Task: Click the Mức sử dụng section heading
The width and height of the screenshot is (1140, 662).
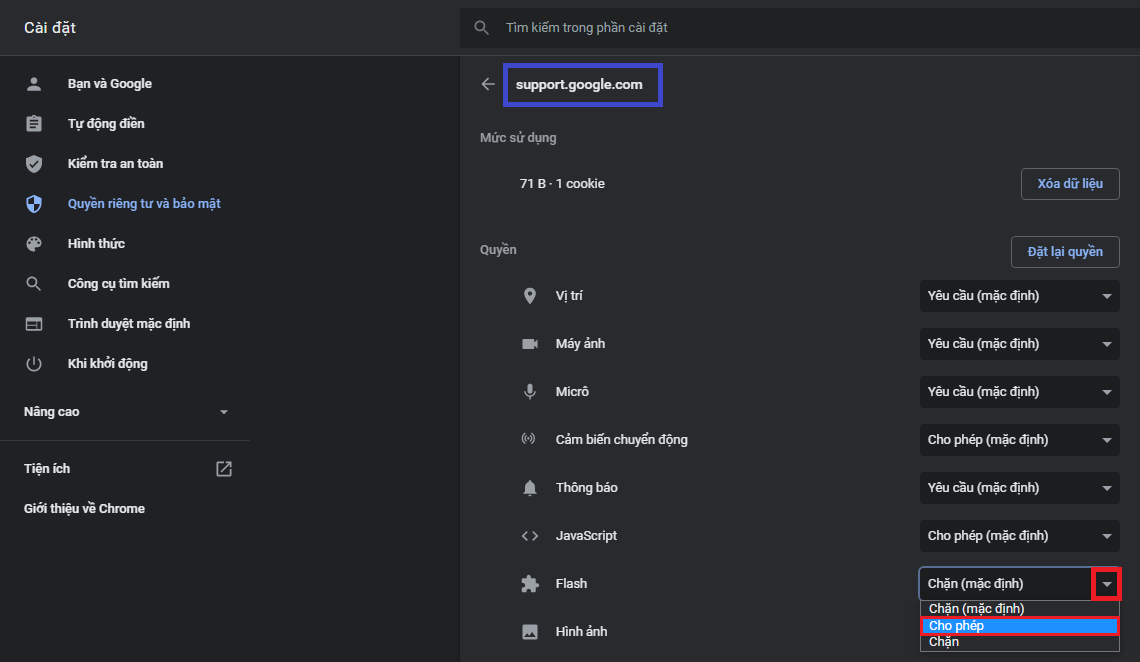Action: (518, 138)
